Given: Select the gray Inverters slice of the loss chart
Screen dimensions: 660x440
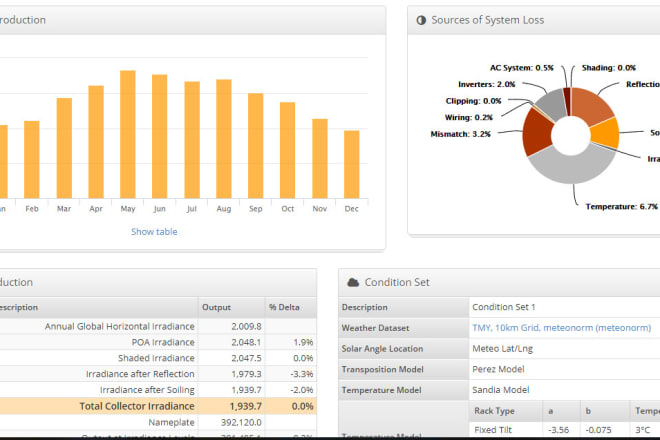Looking at the screenshot, I should click(554, 105).
